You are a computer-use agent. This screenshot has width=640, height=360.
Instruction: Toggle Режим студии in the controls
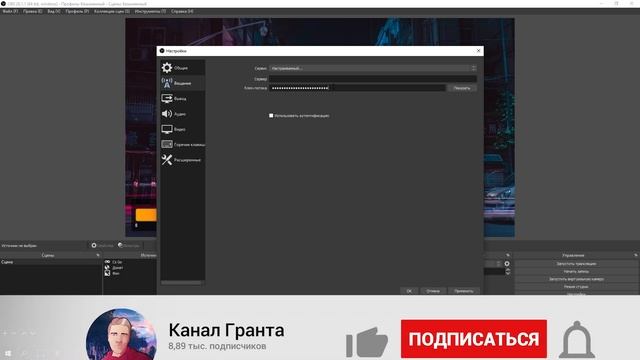point(576,287)
